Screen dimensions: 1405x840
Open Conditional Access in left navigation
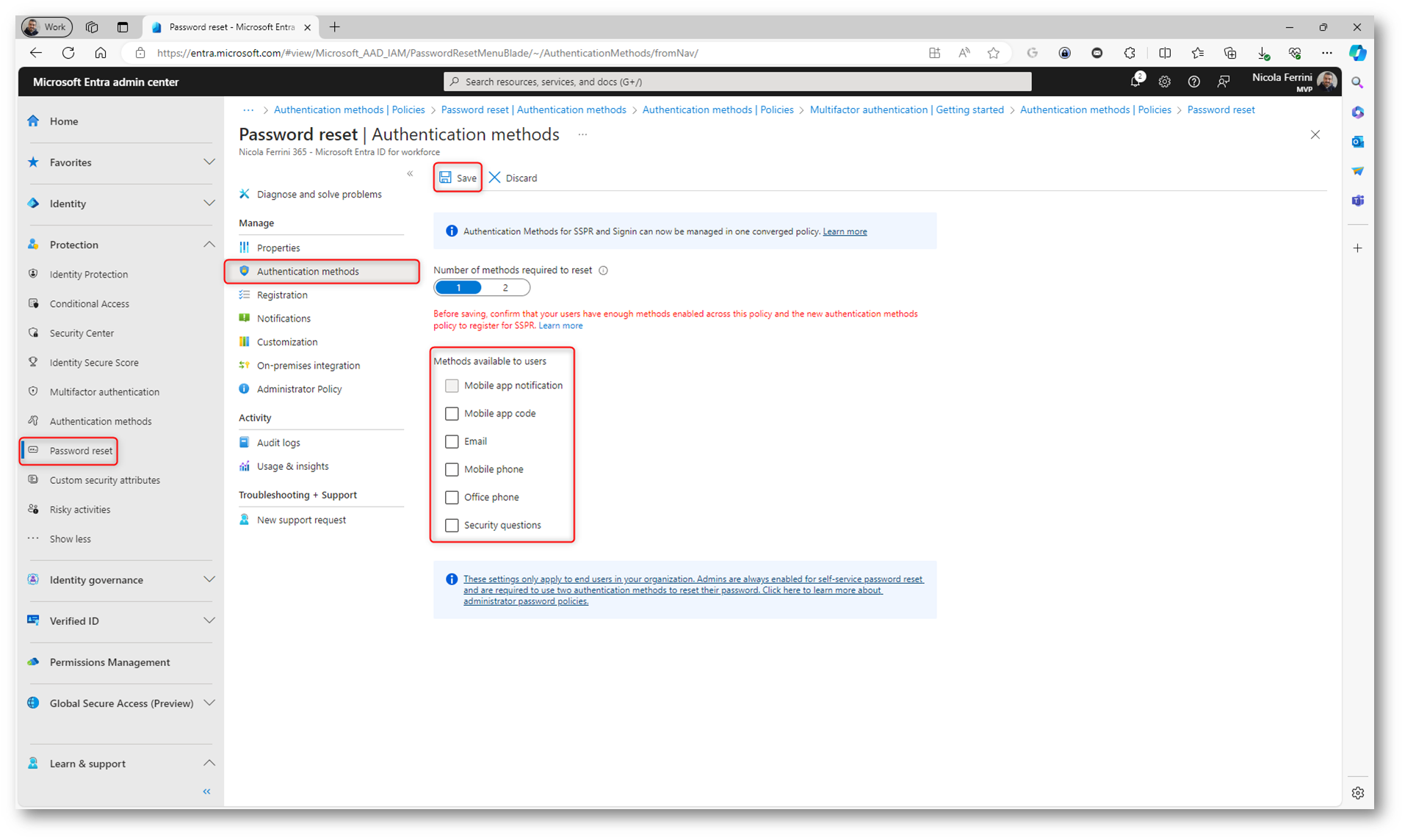coord(90,303)
